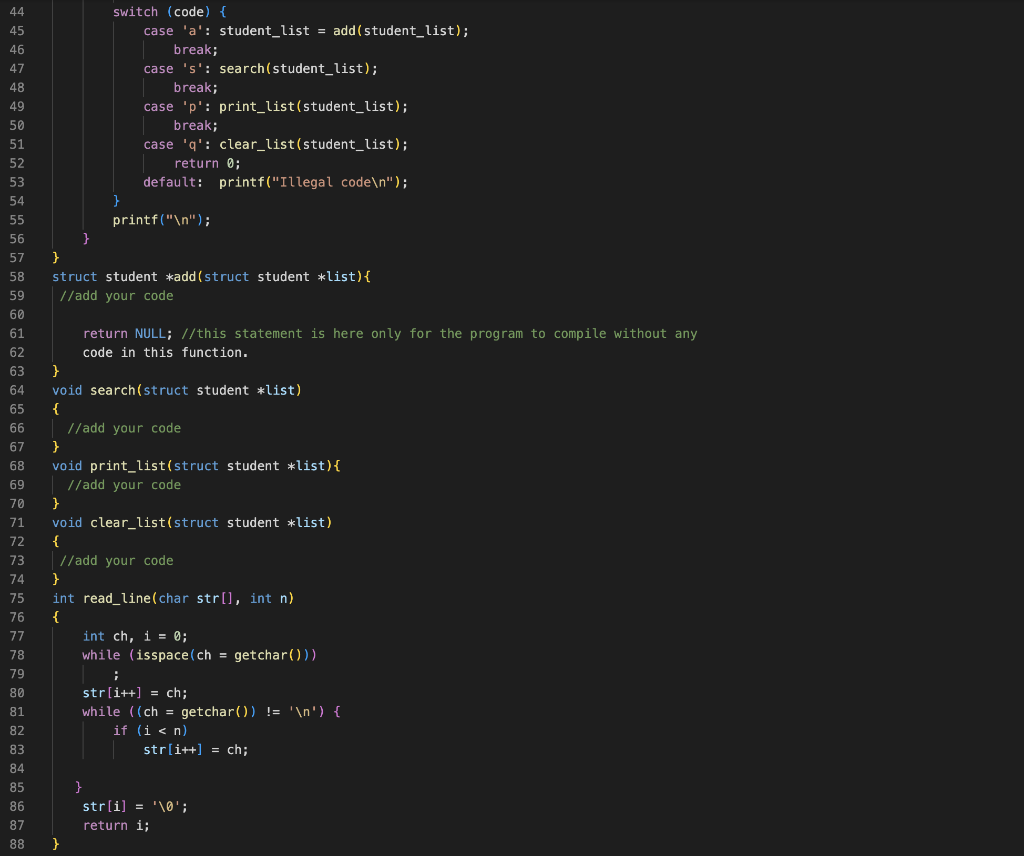Click the default: label on line 53
The image size is (1024, 856).
[173, 182]
